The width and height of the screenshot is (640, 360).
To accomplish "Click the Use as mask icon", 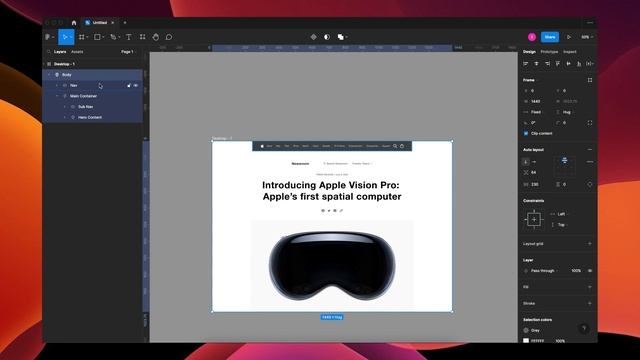I will [327, 37].
